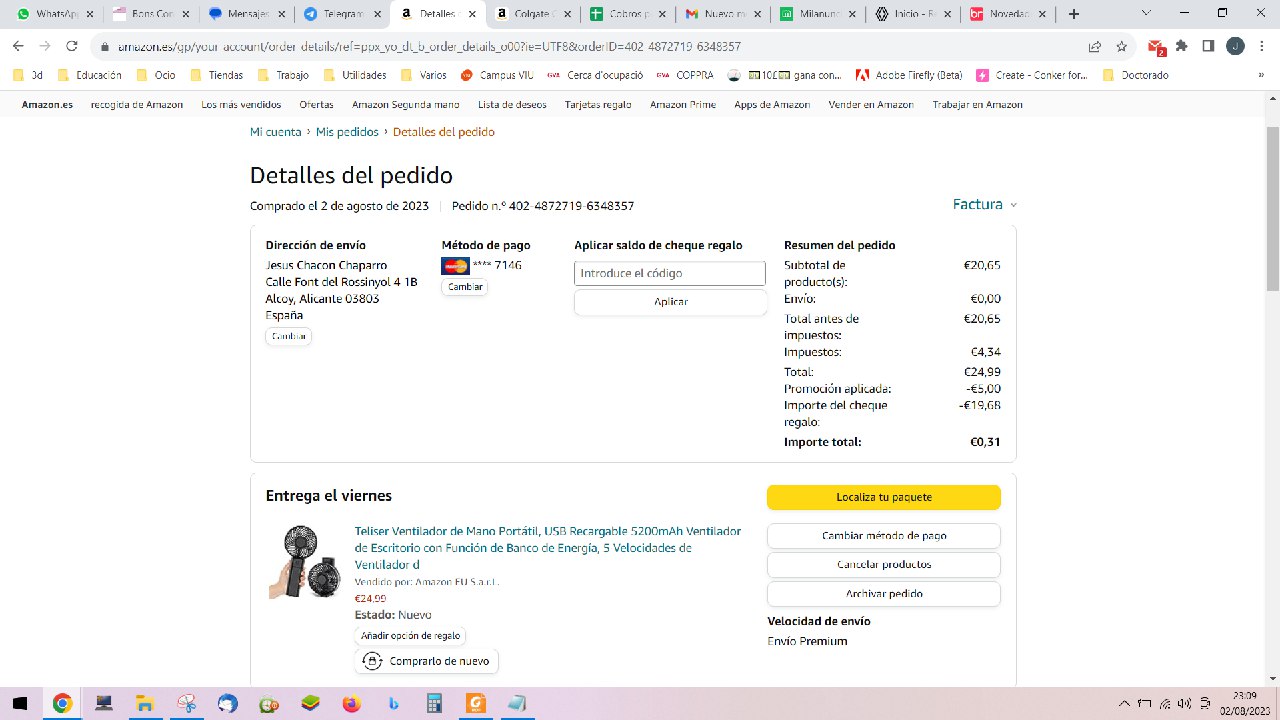Open the Amazon Prime navigation item

click(682, 104)
